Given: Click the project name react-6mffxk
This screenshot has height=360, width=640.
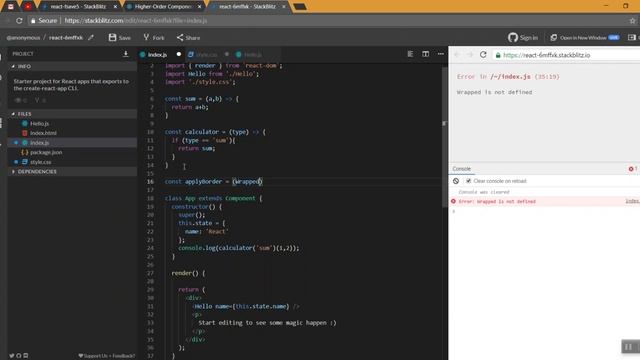Looking at the screenshot, I should 66,38.
